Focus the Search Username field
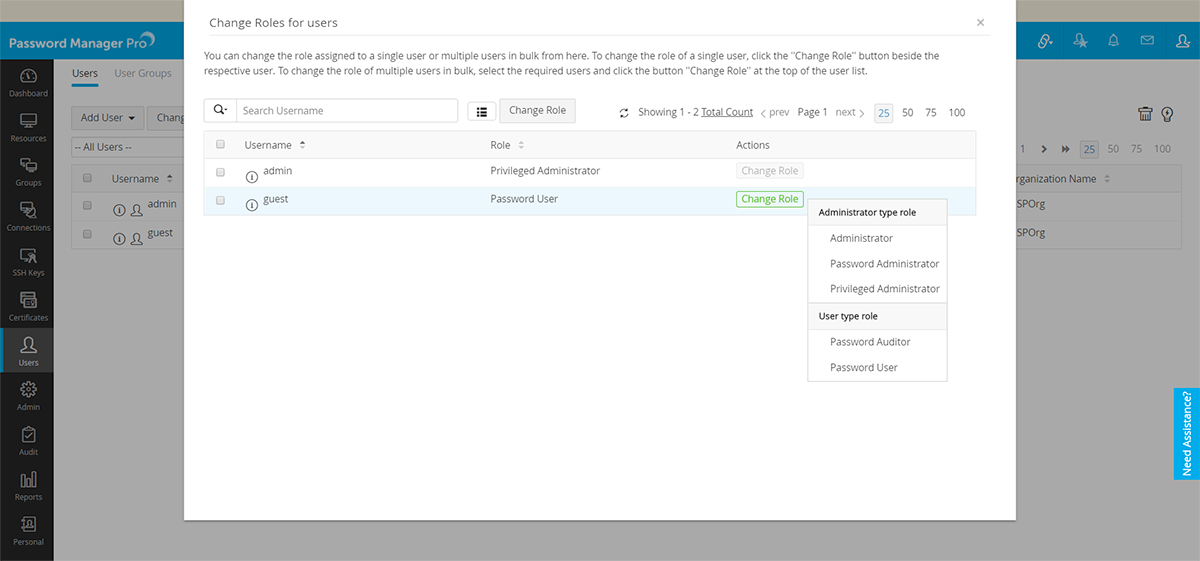Viewport: 1200px width, 561px height. coord(347,110)
